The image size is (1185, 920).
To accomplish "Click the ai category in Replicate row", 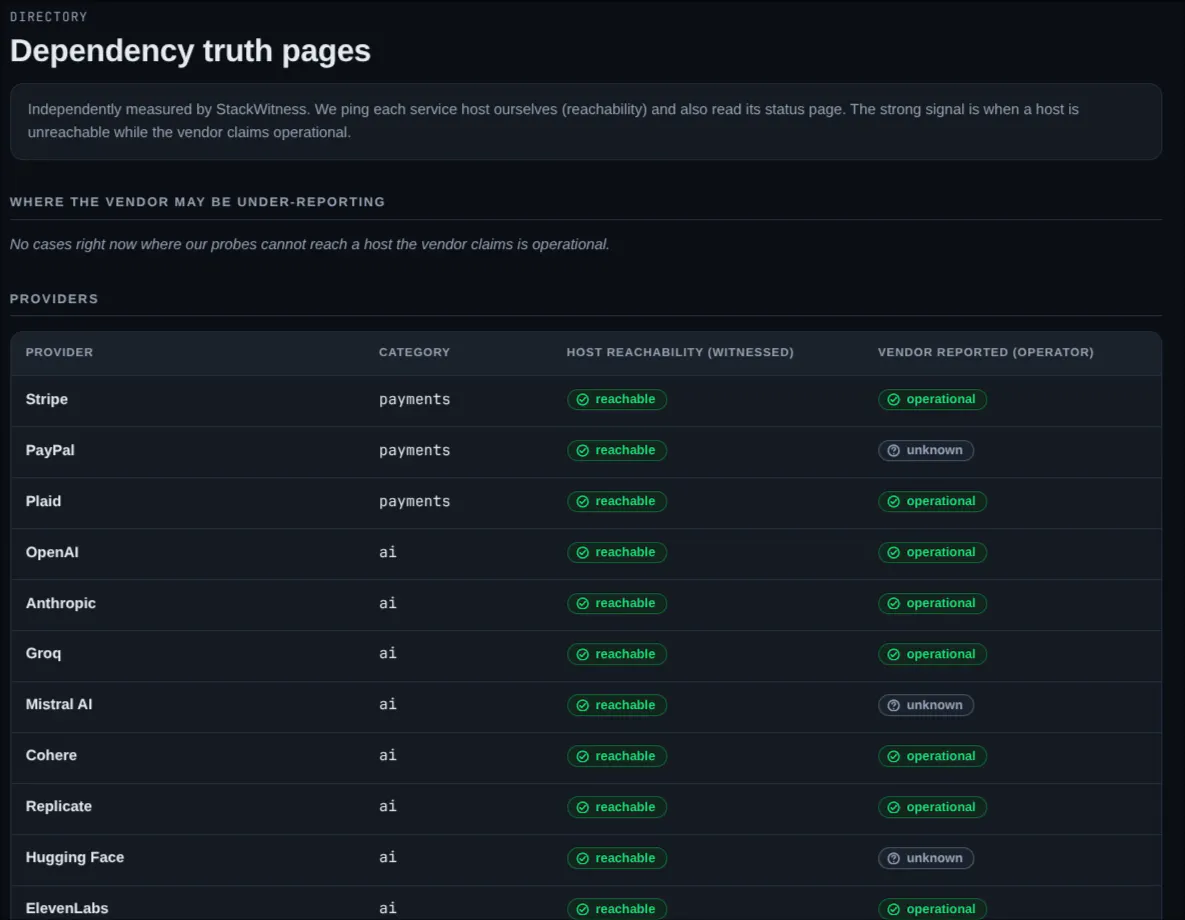I will click(x=388, y=807).
